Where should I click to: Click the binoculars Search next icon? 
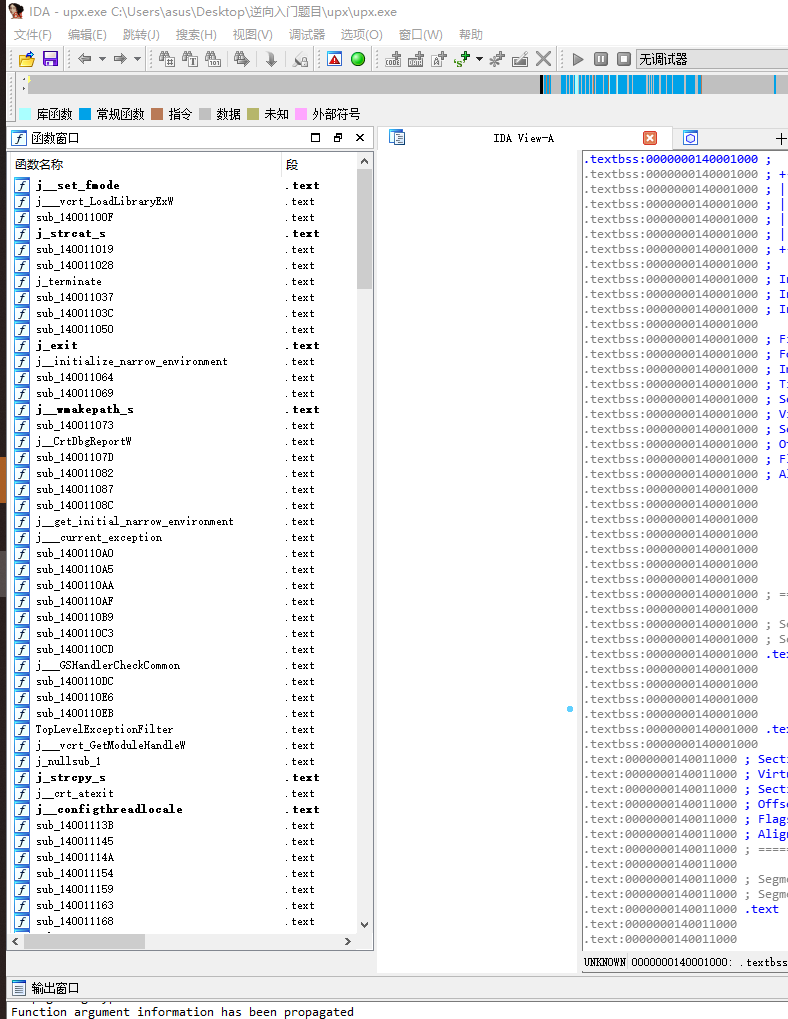[x=242, y=59]
